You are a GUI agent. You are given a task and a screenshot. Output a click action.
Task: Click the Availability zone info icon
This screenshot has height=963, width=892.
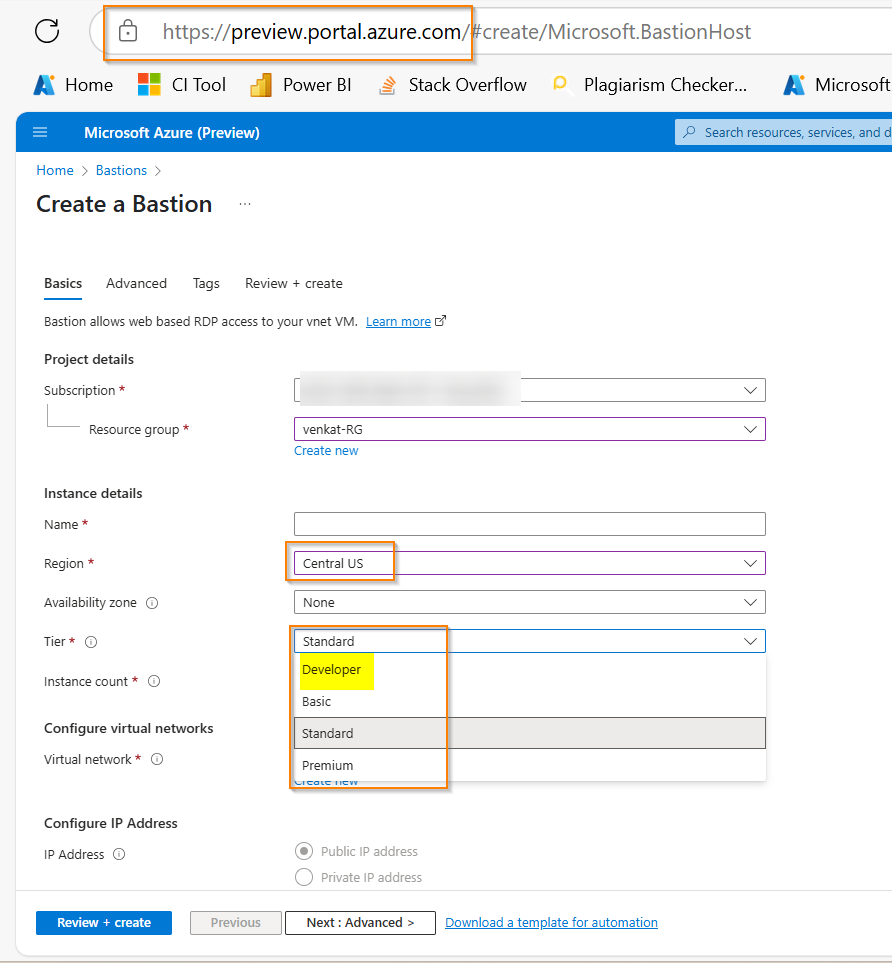pos(152,603)
